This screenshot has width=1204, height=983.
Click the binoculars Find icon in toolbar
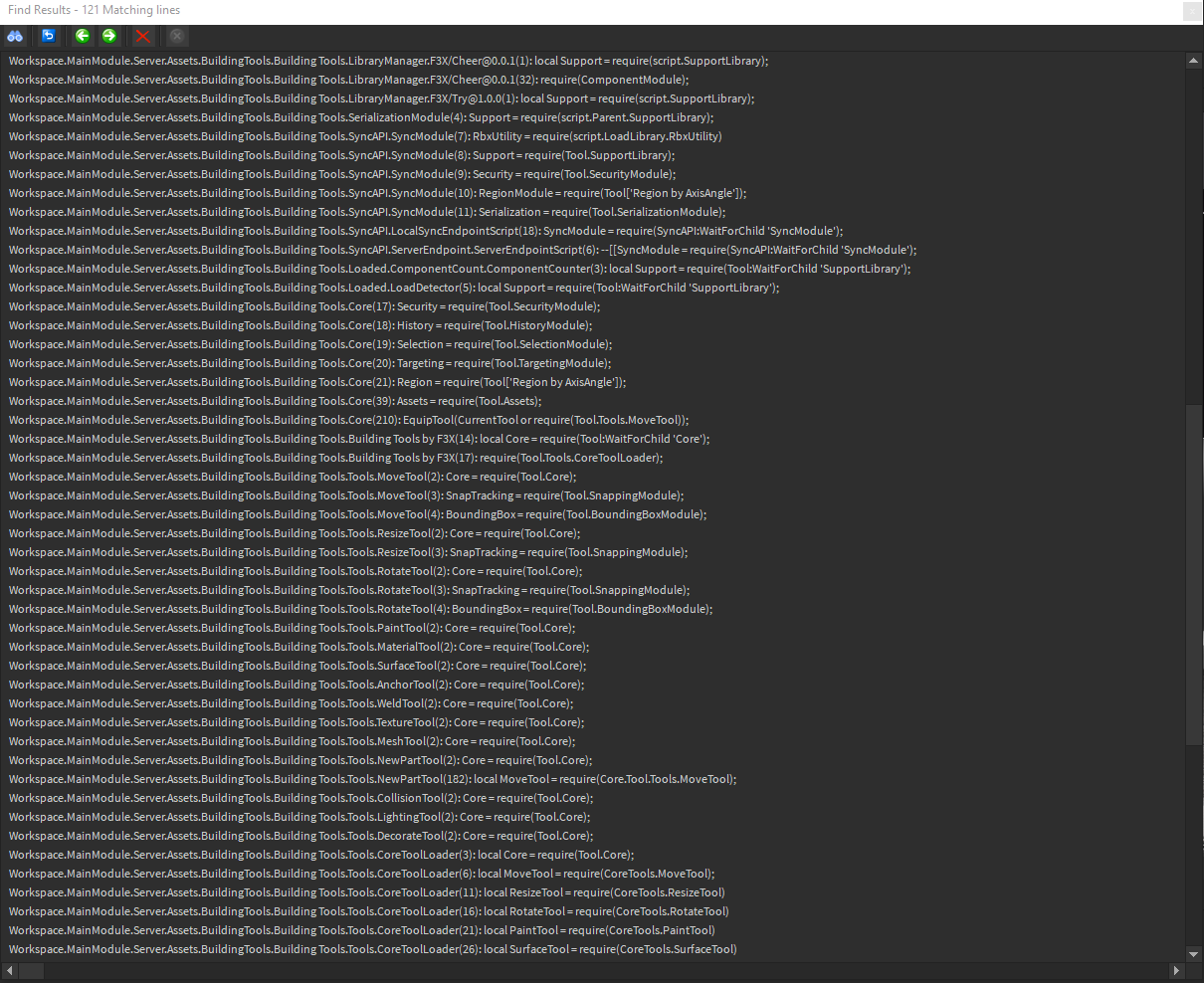(15, 36)
